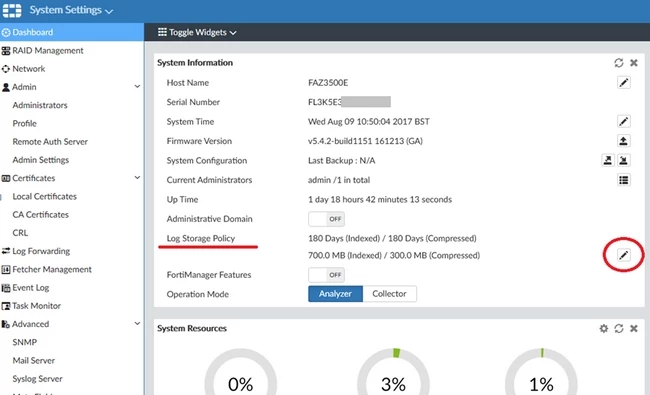Edit the System Time with pencil icon

623,121
